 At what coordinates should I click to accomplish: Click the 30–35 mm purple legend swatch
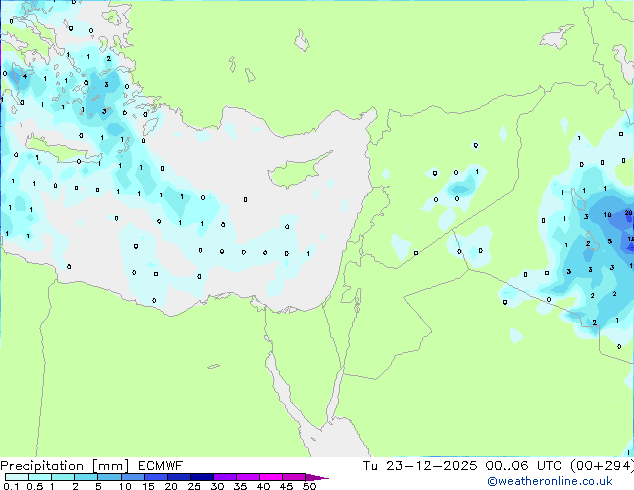click(x=224, y=477)
